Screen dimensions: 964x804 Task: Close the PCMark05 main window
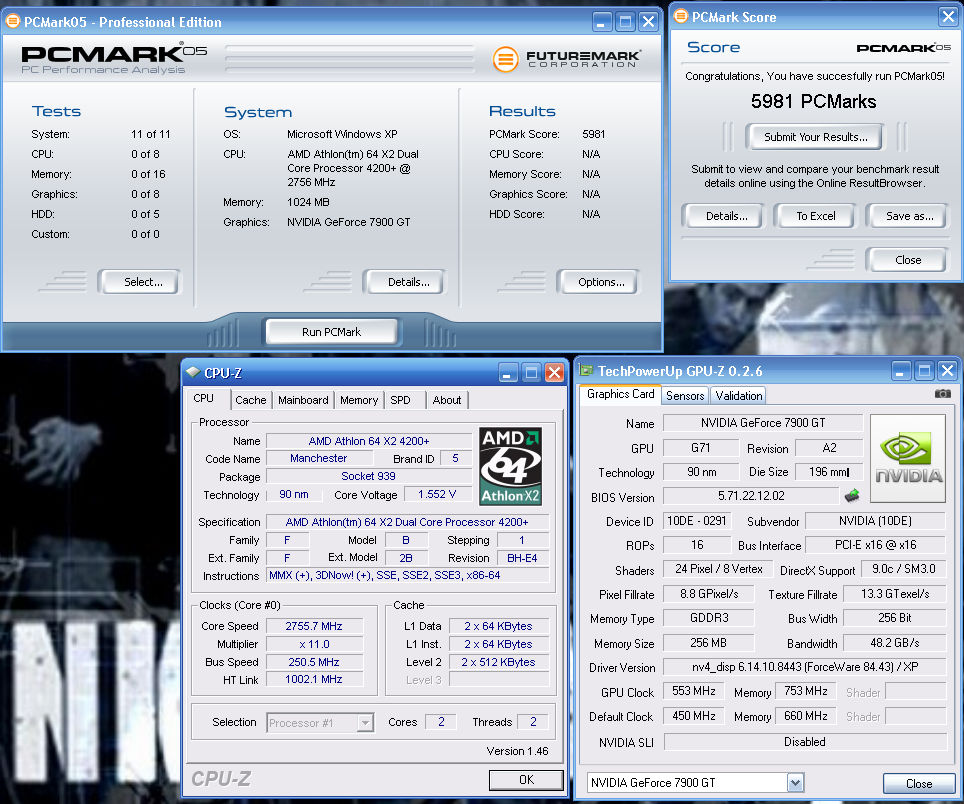point(648,22)
